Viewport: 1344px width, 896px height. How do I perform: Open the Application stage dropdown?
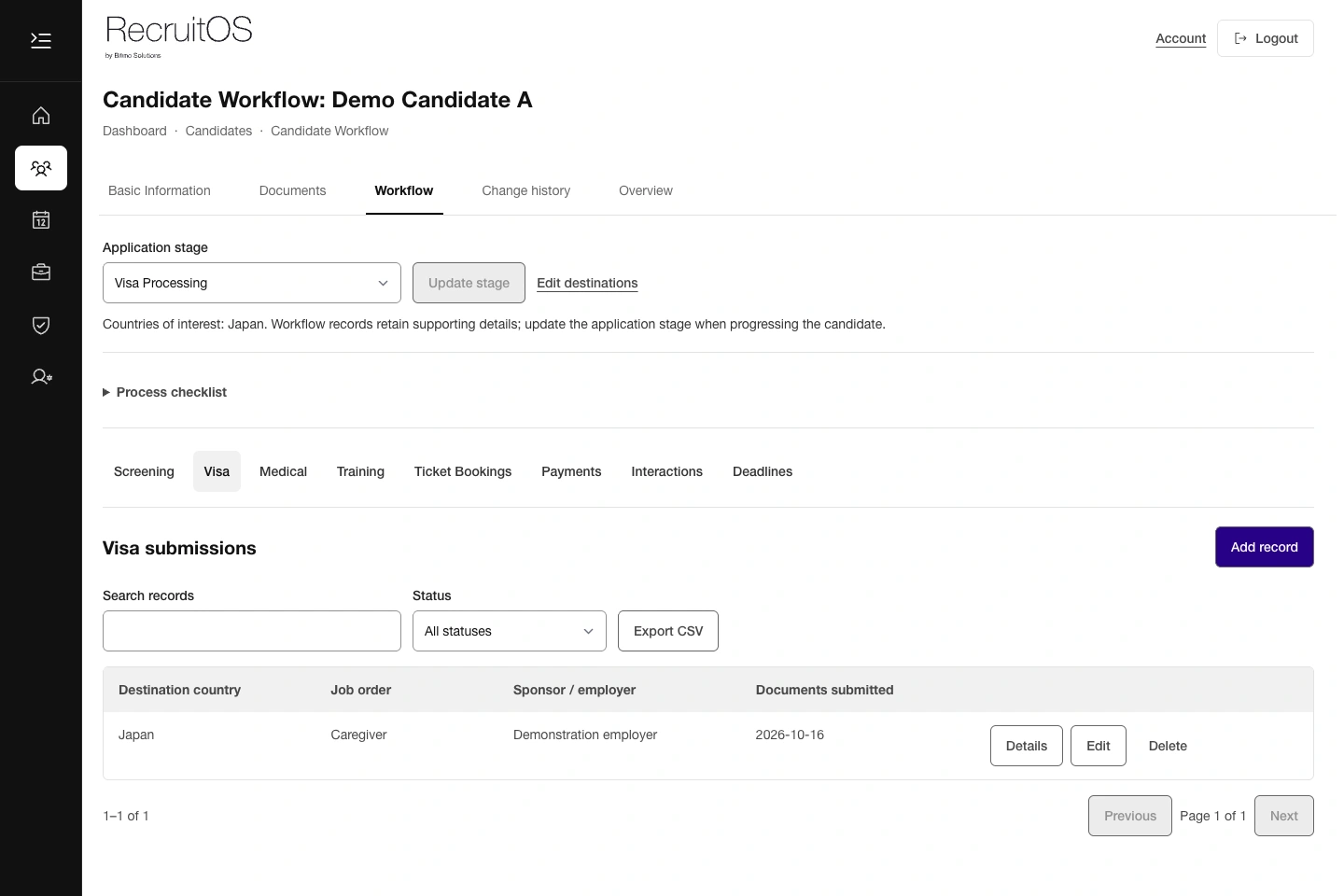tap(252, 283)
